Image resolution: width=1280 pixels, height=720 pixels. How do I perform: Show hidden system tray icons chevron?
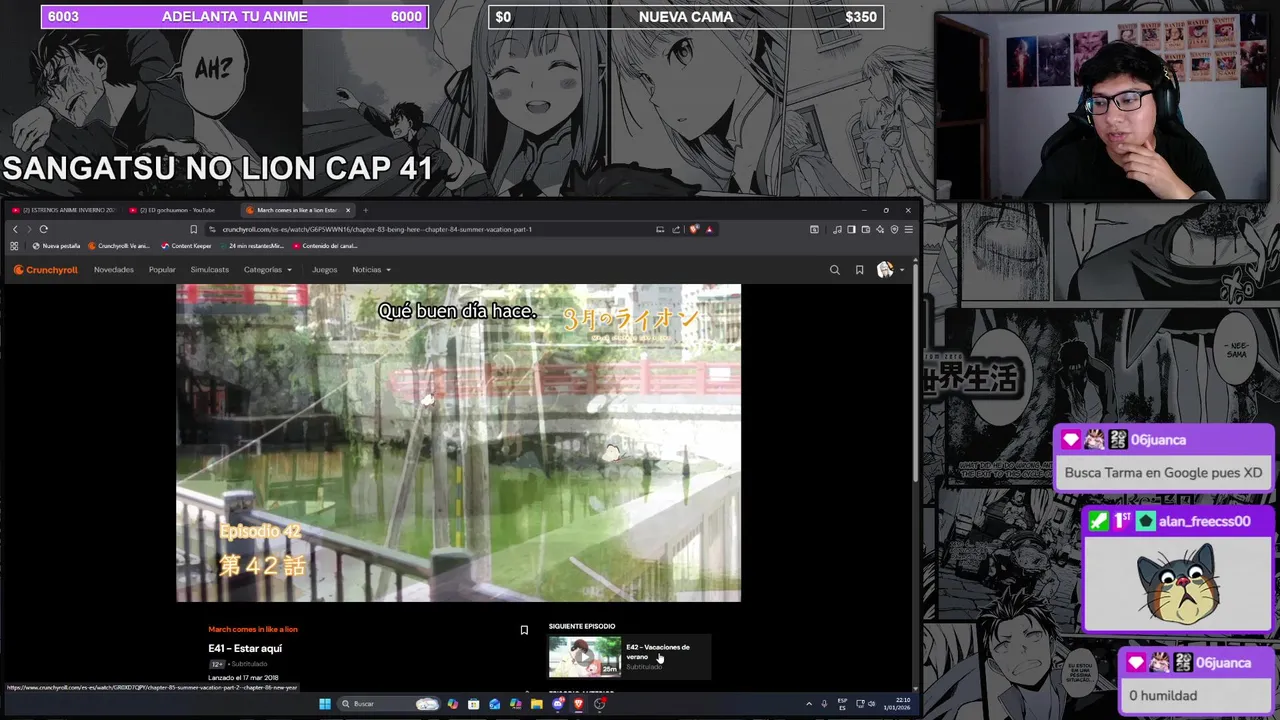(x=809, y=704)
